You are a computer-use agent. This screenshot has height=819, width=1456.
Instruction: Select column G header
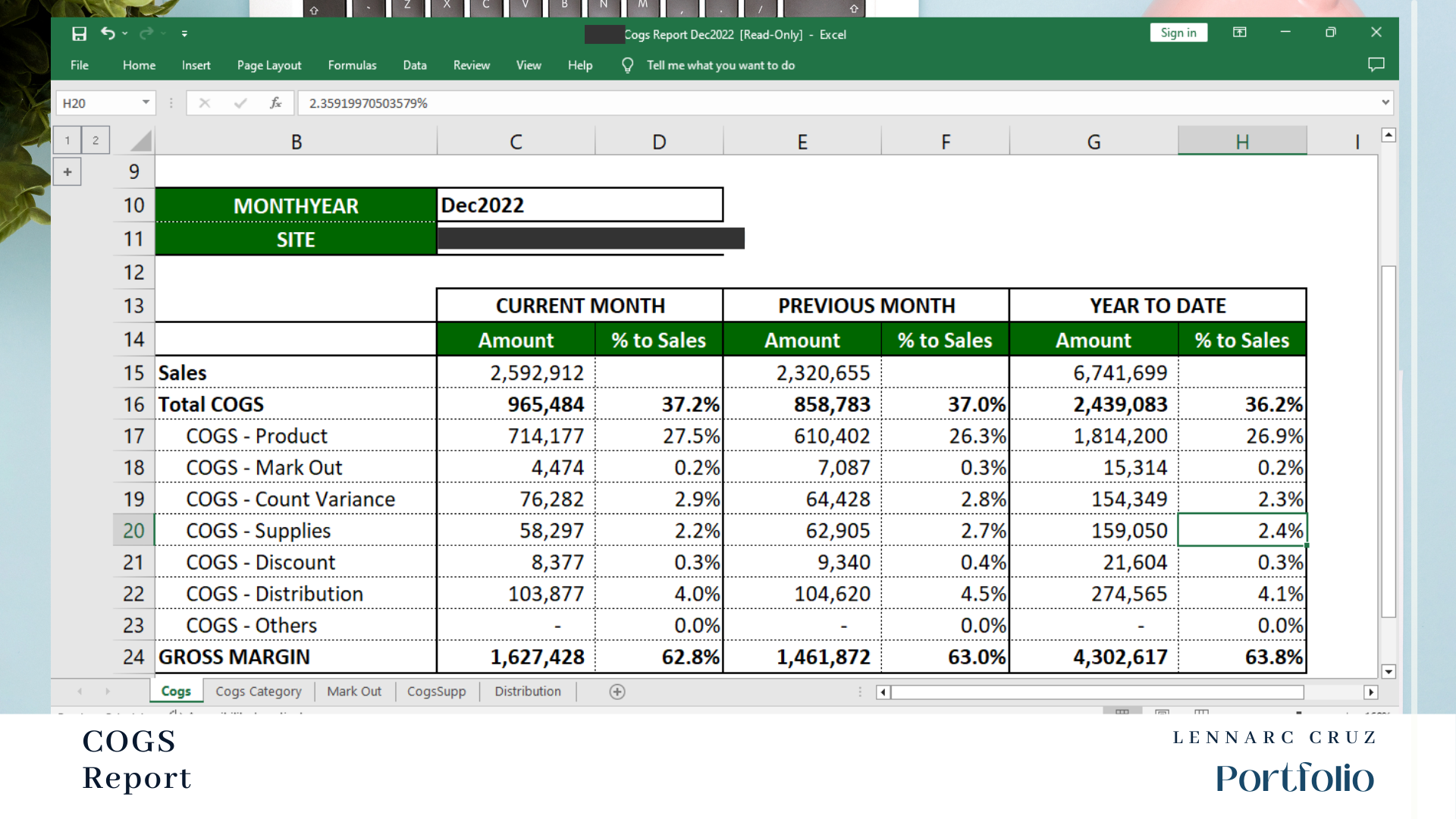coord(1094,142)
